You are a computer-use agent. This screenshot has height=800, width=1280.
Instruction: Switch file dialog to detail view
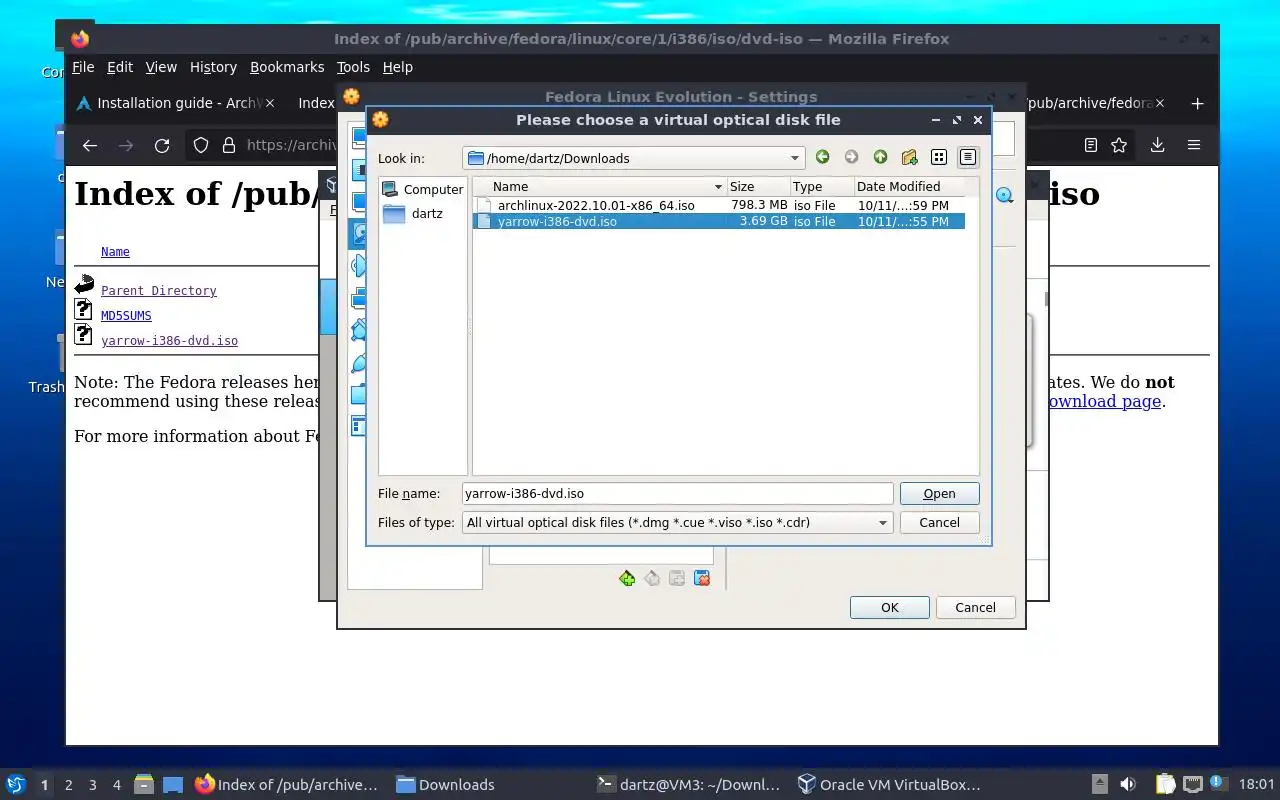(x=967, y=157)
